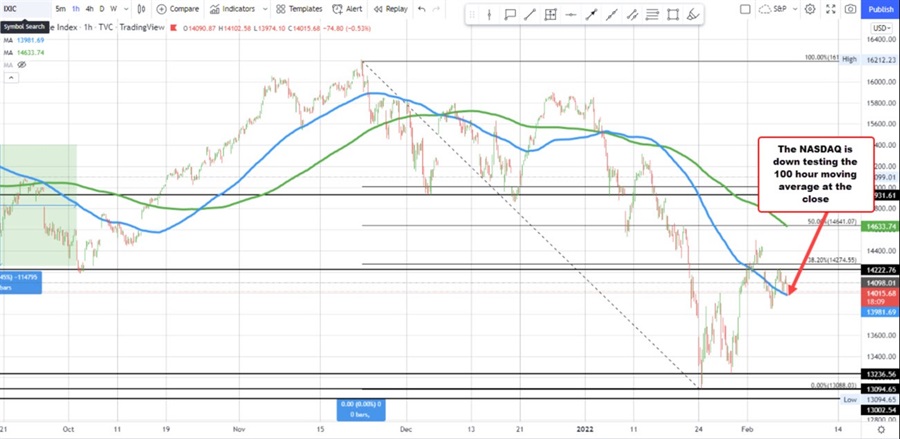Open indicator Templates menu

300,9
